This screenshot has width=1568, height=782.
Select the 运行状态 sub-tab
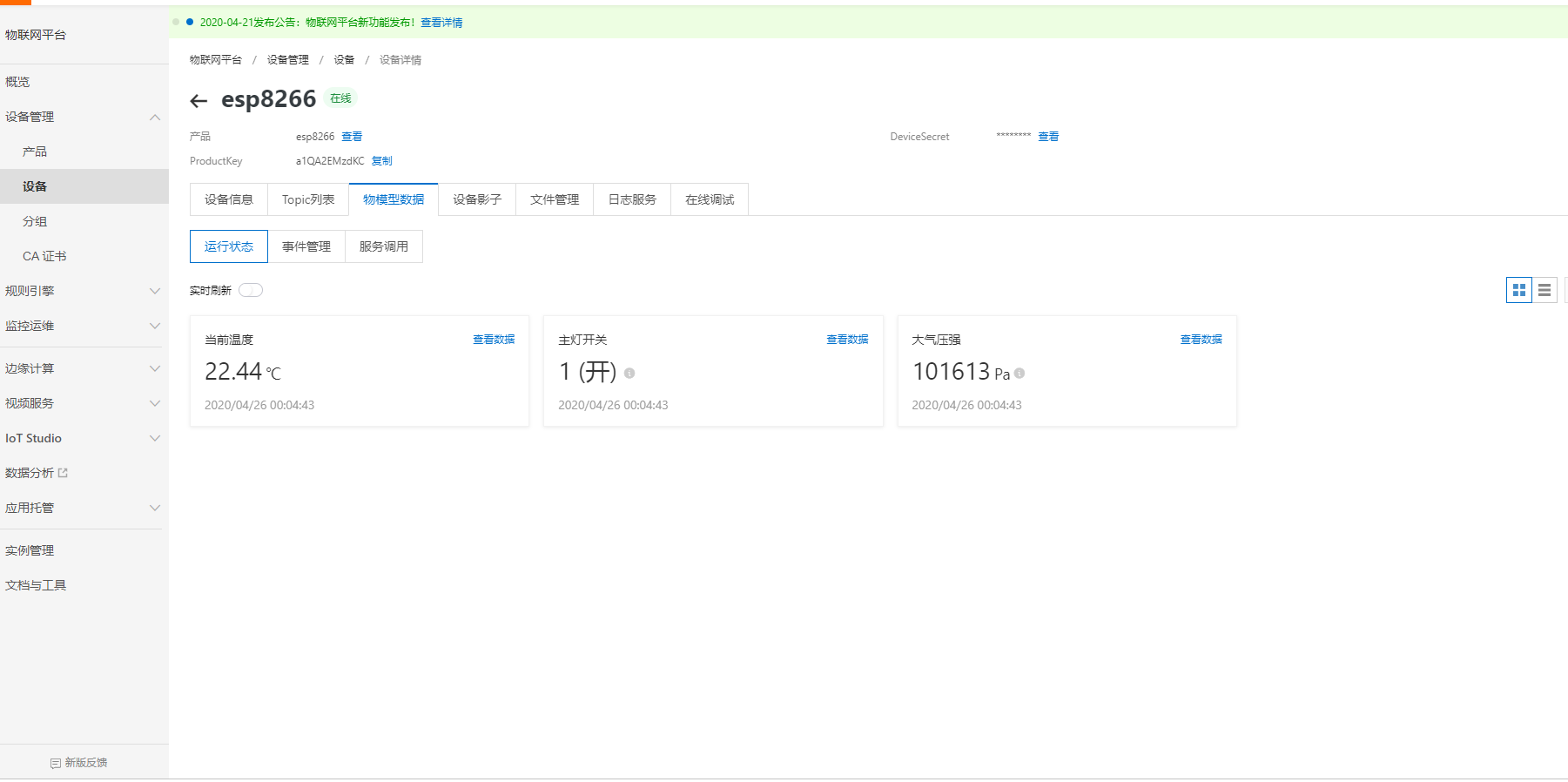click(x=229, y=246)
